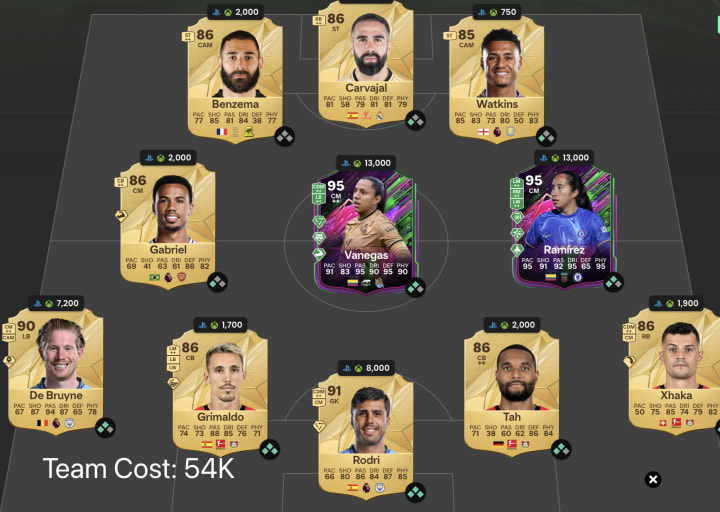Viewport: 720px width, 512px height.
Task: Click the 750 price tag above Watkins
Action: point(497,12)
